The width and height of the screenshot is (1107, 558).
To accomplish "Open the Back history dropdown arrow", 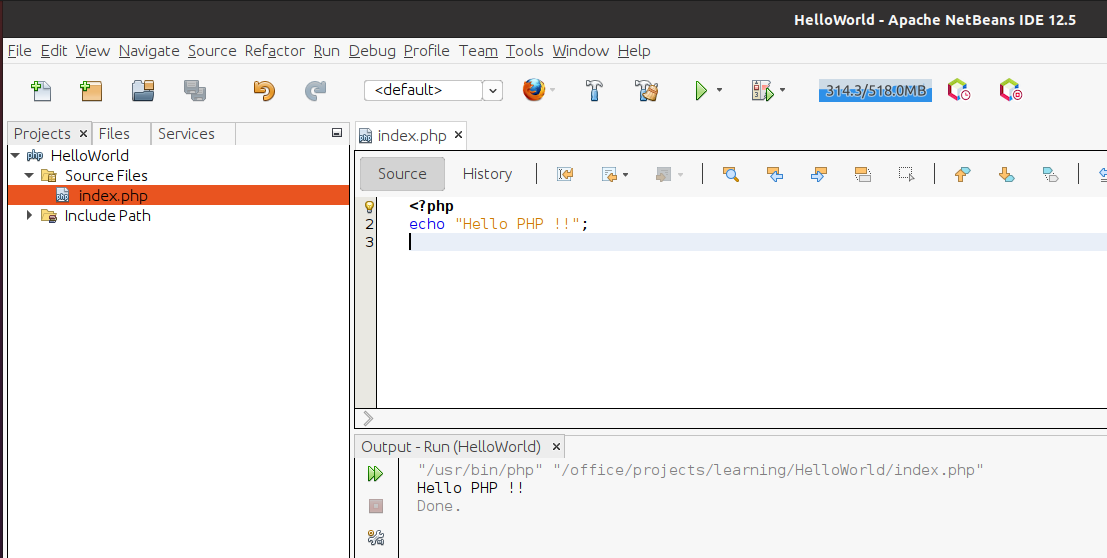I will (626, 174).
